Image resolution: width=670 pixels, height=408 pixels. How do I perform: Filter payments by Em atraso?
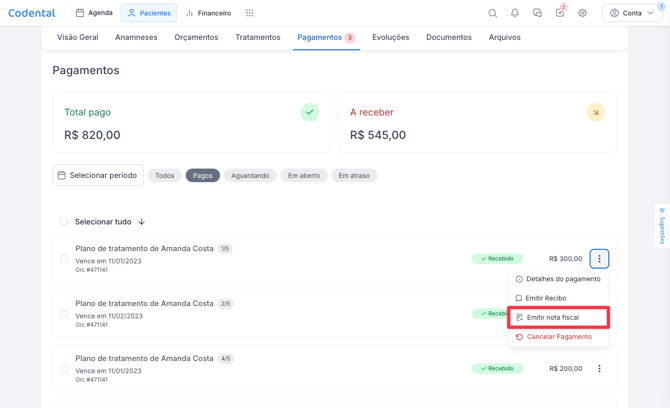click(x=354, y=176)
